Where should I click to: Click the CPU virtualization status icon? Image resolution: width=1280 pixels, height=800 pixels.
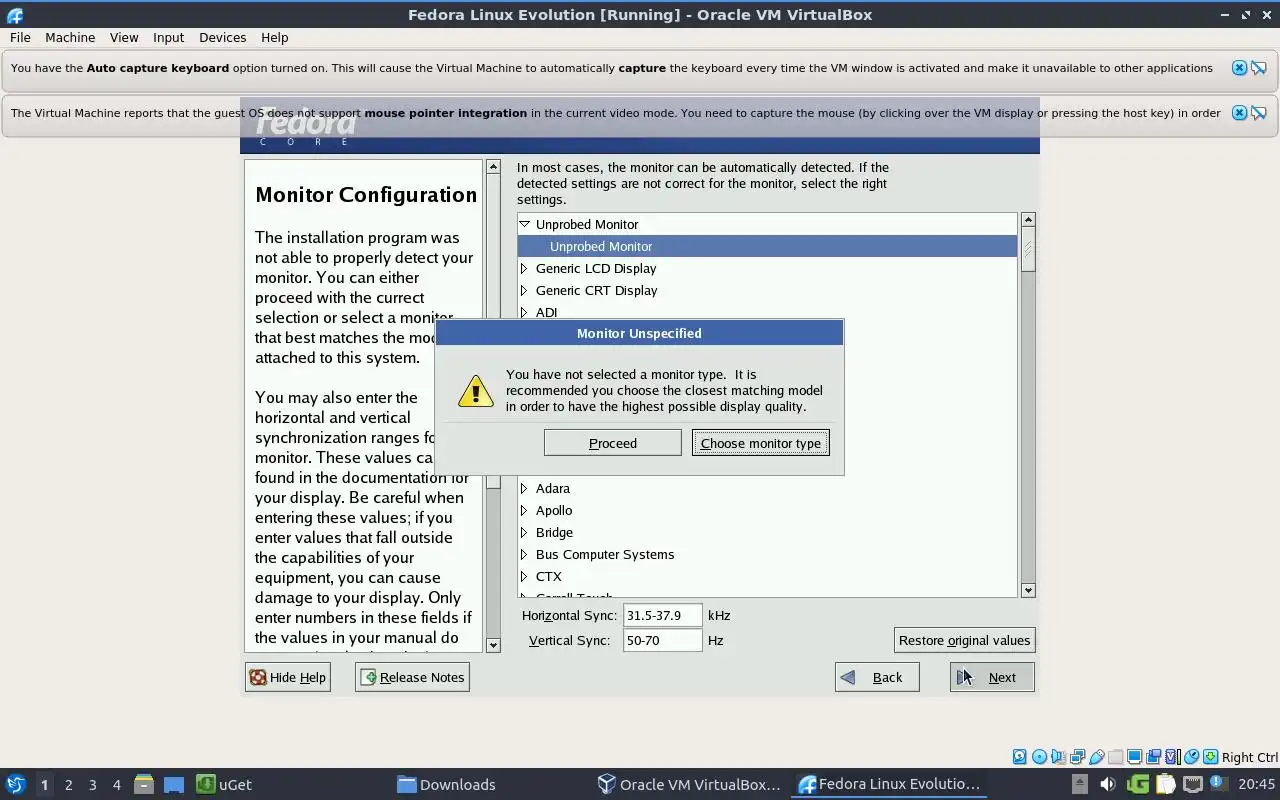pyautogui.click(x=1173, y=757)
